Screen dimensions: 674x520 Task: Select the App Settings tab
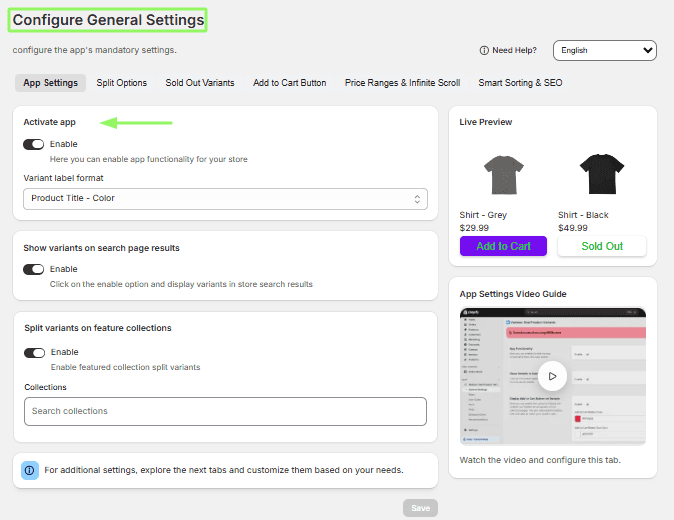[50, 83]
